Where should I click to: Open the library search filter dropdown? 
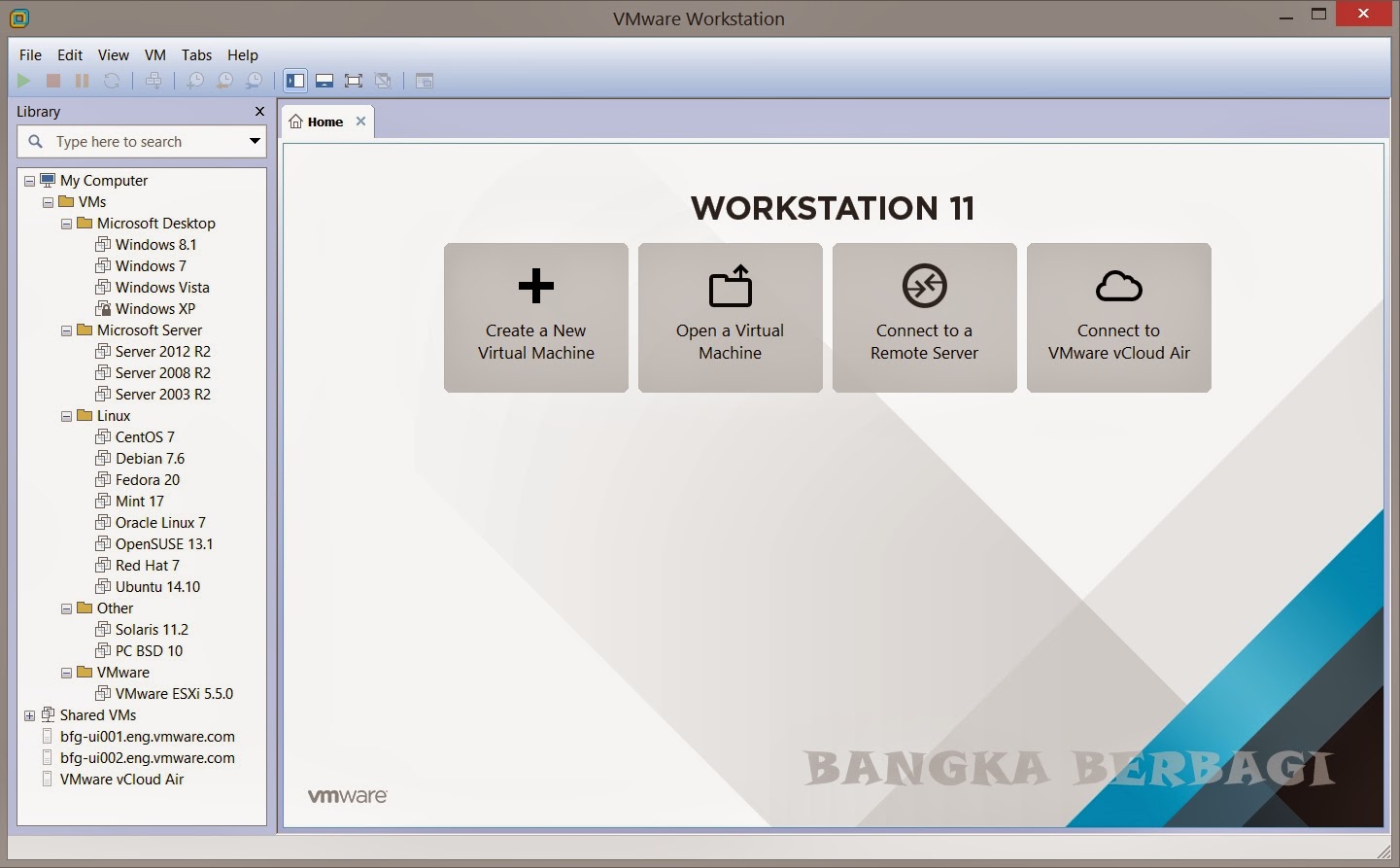254,141
